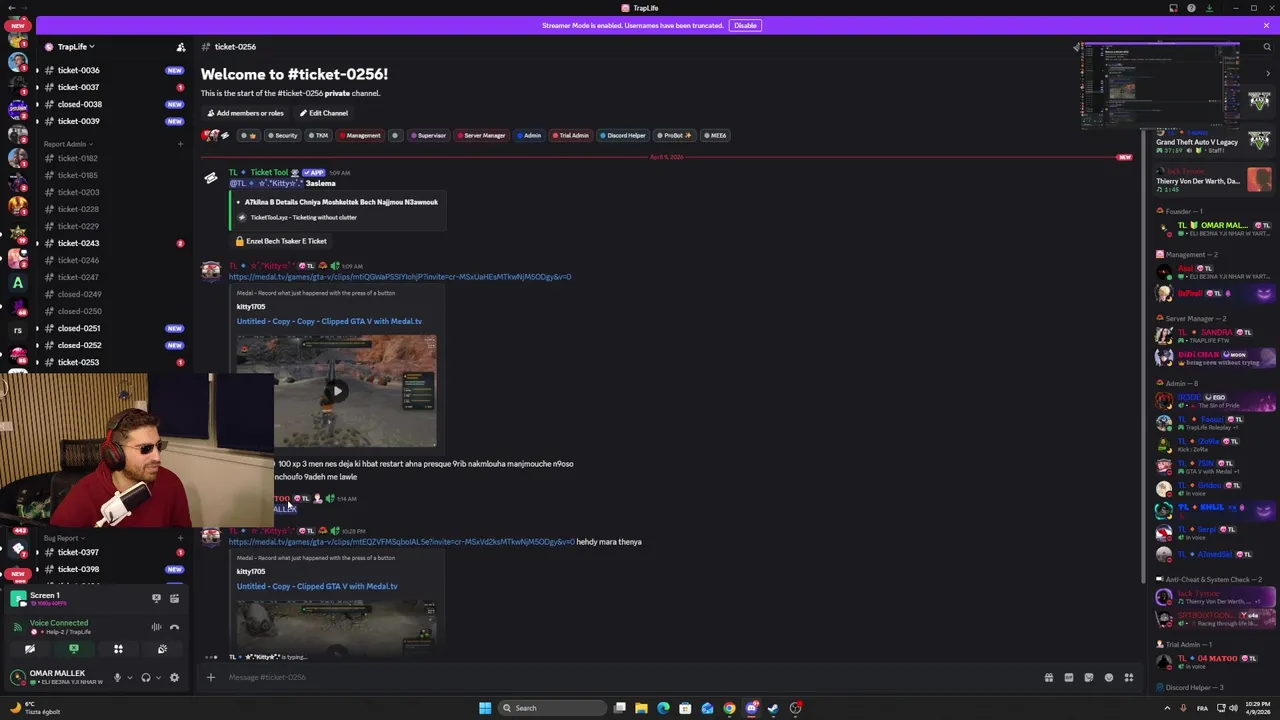Click the green download update icon
1280x720 pixels.
point(1209,8)
